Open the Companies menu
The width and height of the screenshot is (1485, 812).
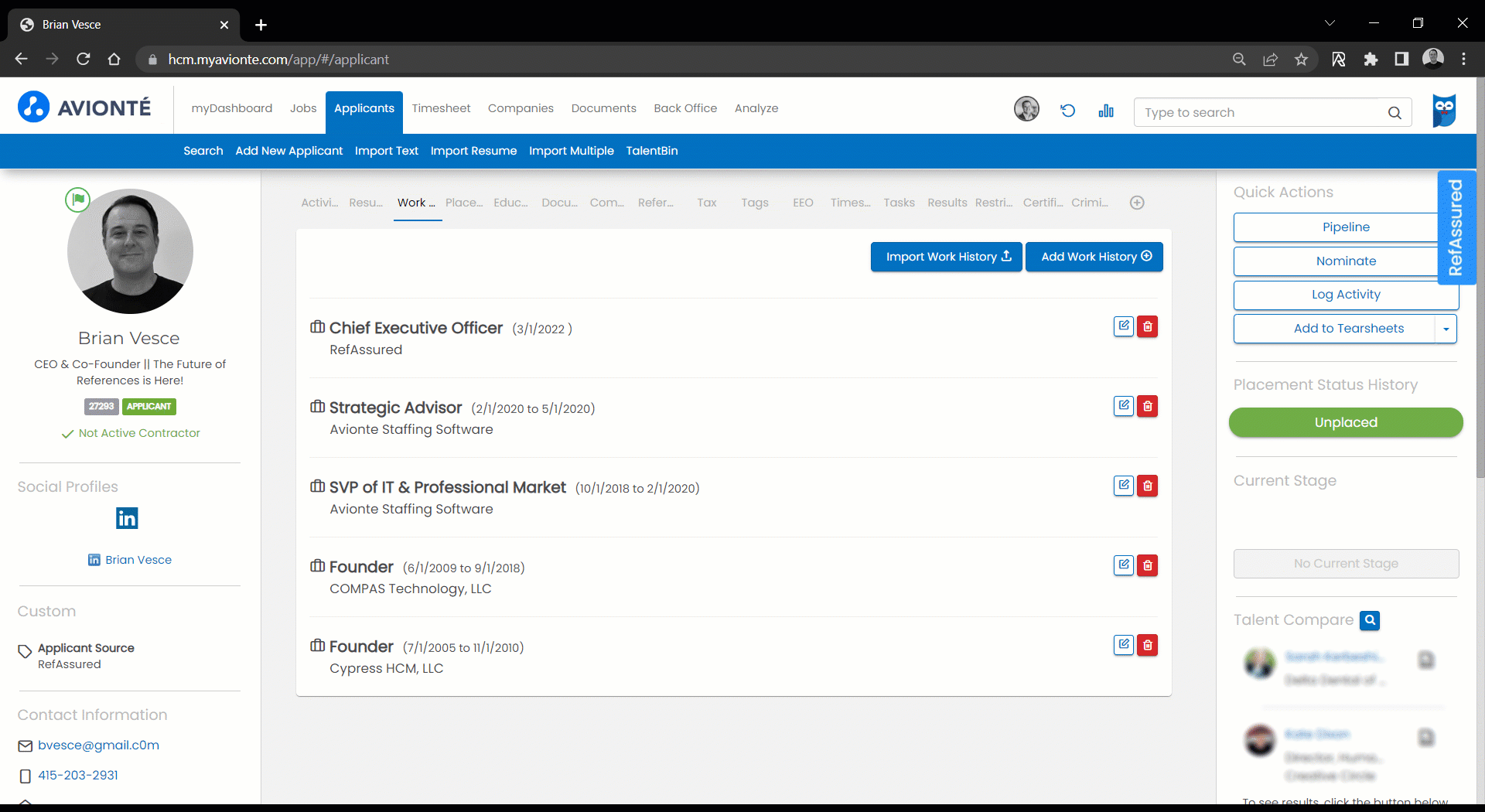521,108
